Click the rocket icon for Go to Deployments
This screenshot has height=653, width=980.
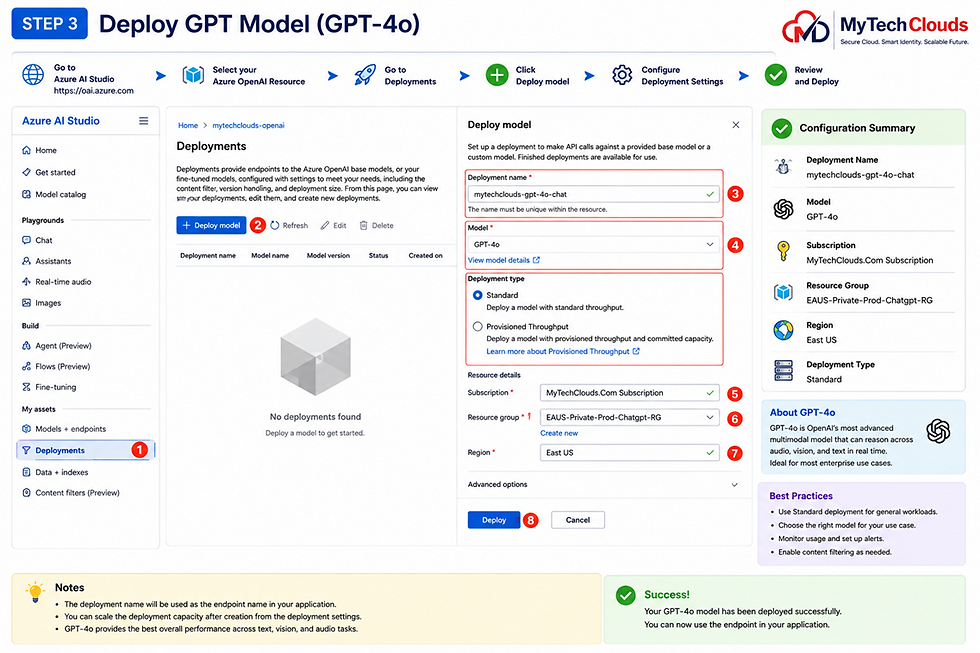(365, 75)
